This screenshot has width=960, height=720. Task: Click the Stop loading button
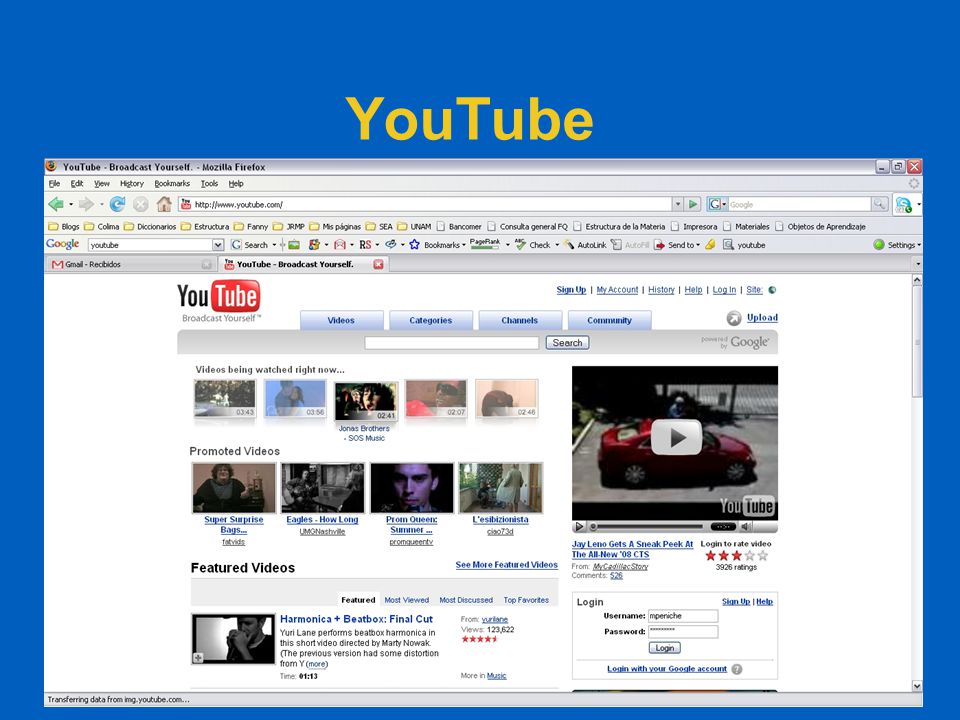141,204
